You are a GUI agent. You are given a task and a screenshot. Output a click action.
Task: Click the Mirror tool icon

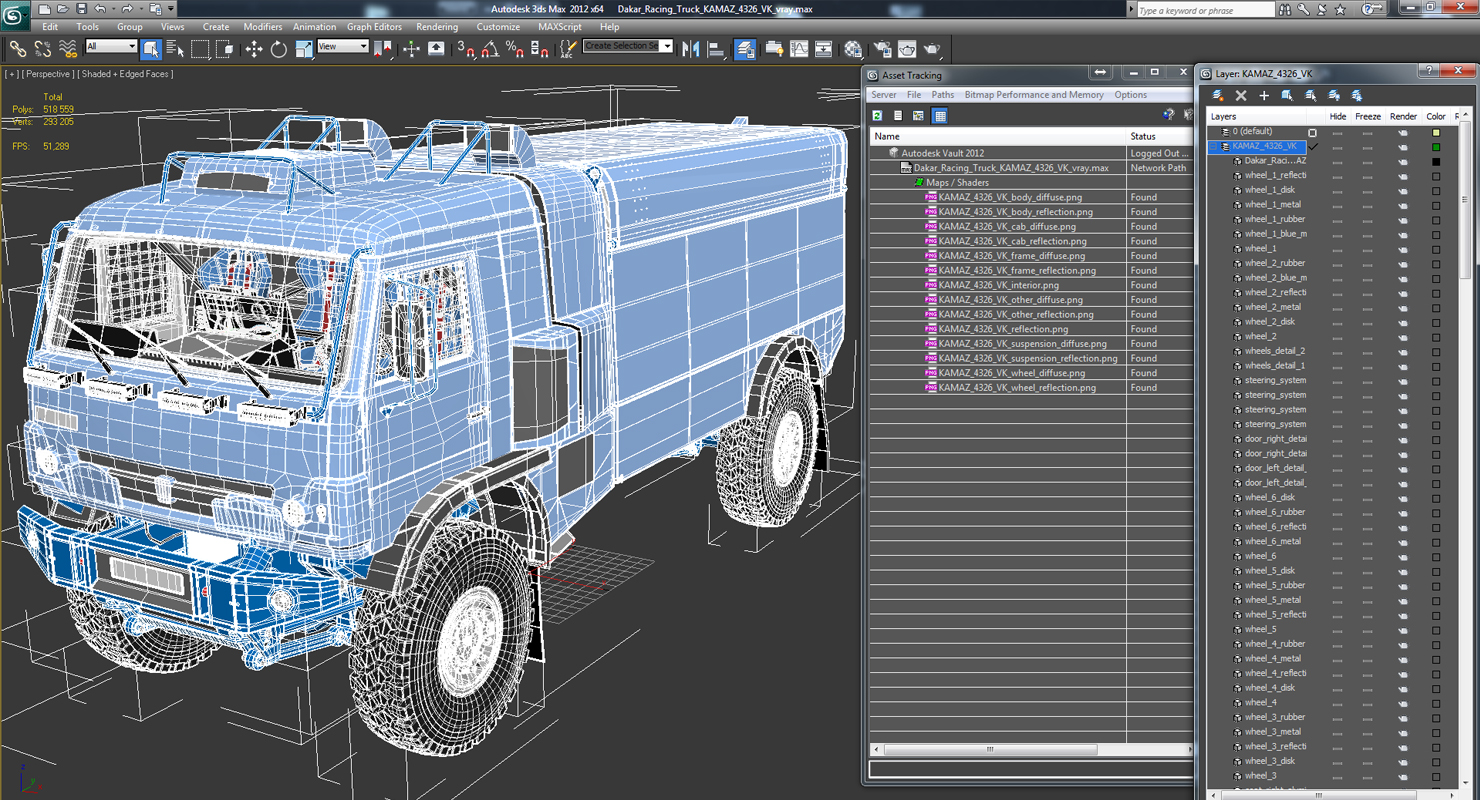[x=691, y=48]
